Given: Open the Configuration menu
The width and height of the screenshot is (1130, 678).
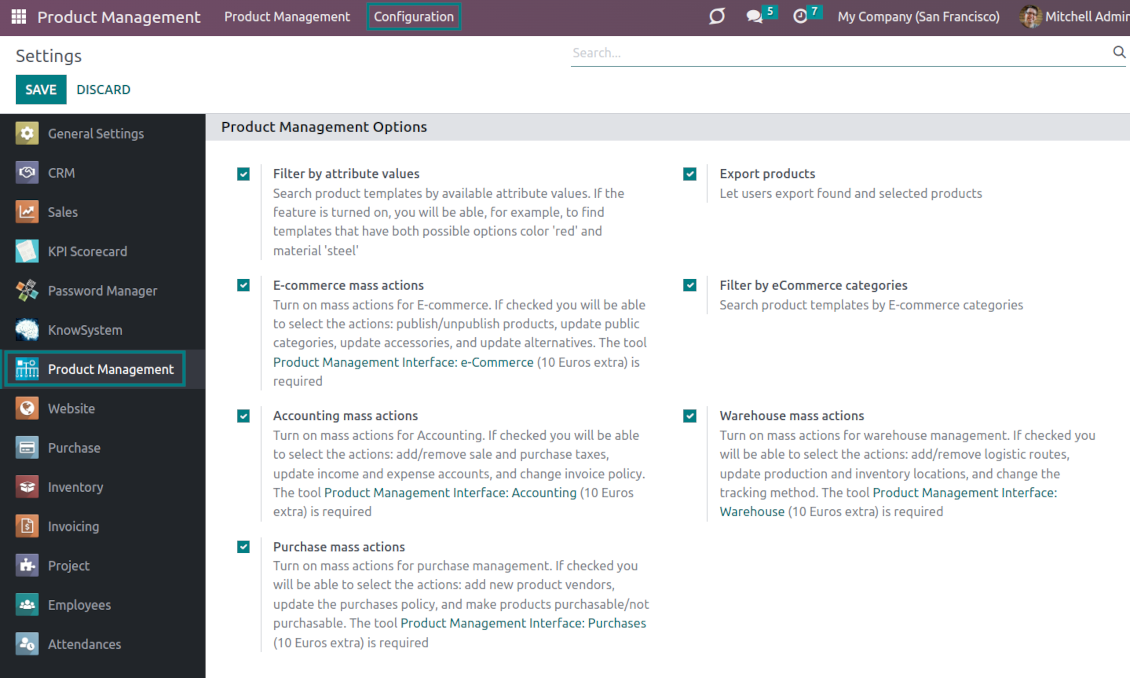Looking at the screenshot, I should click(x=414, y=17).
